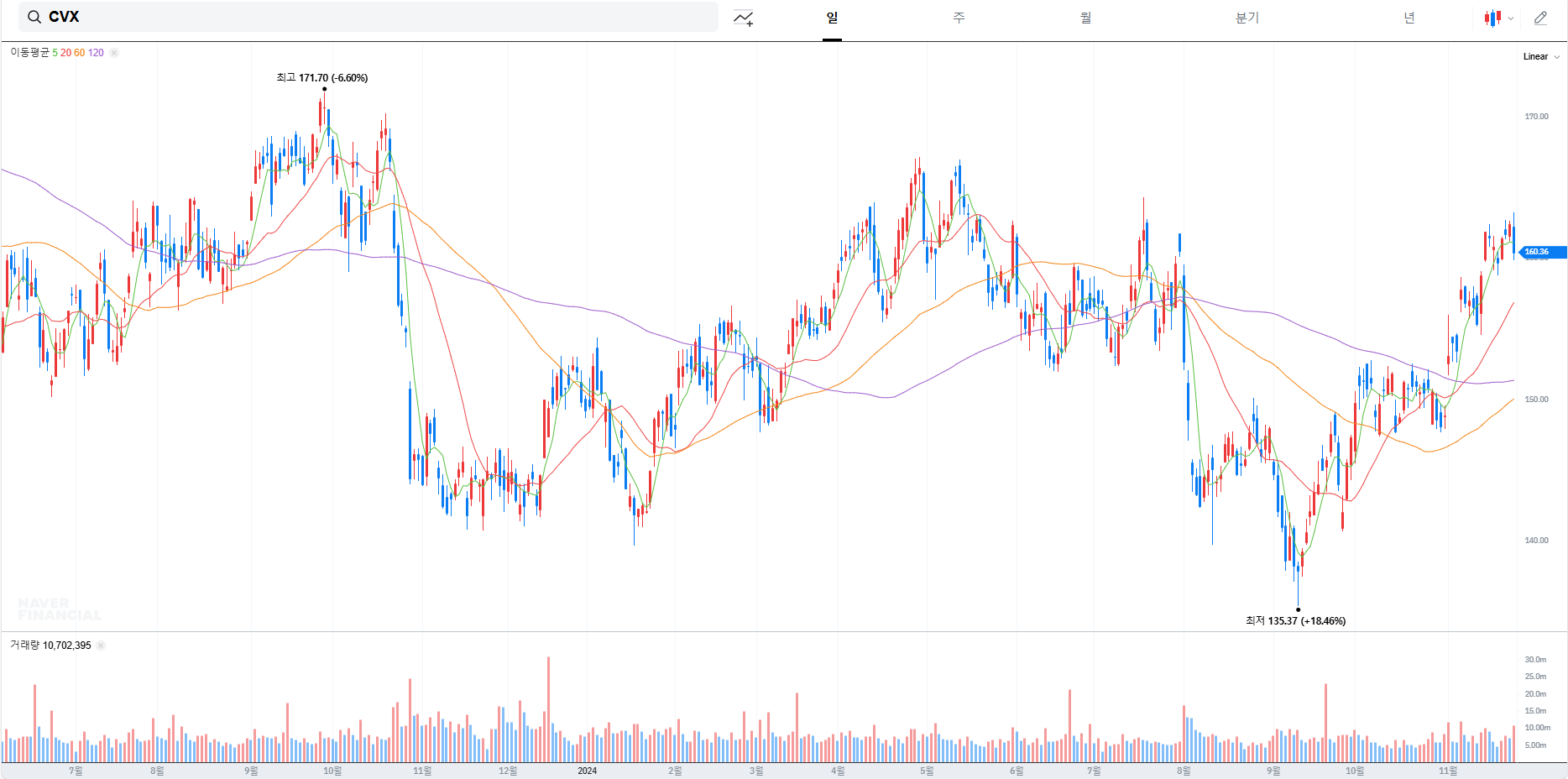
Task: Open the Linear scale dropdown
Action: pos(1541,57)
